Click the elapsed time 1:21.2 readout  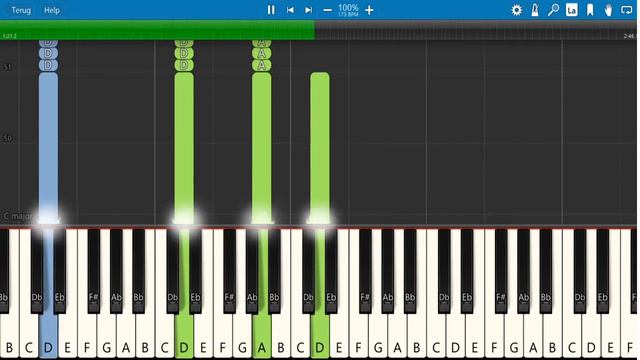click(9, 36)
